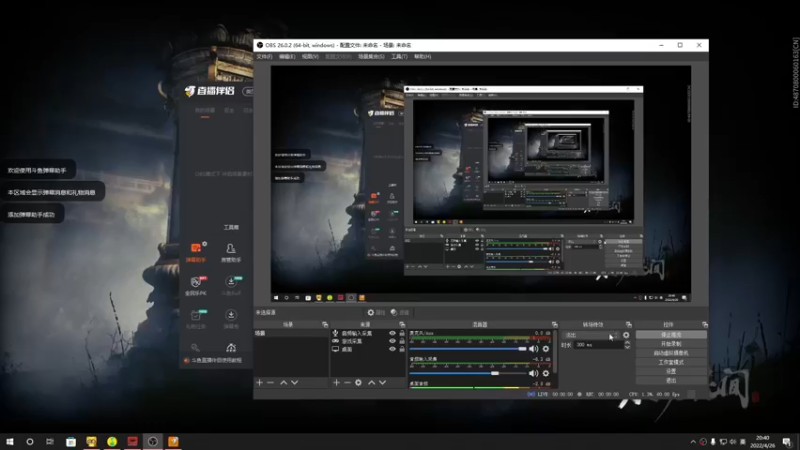Open gear settings for audio input capture track
Viewport: 800px width, 450px height.
click(x=546, y=373)
